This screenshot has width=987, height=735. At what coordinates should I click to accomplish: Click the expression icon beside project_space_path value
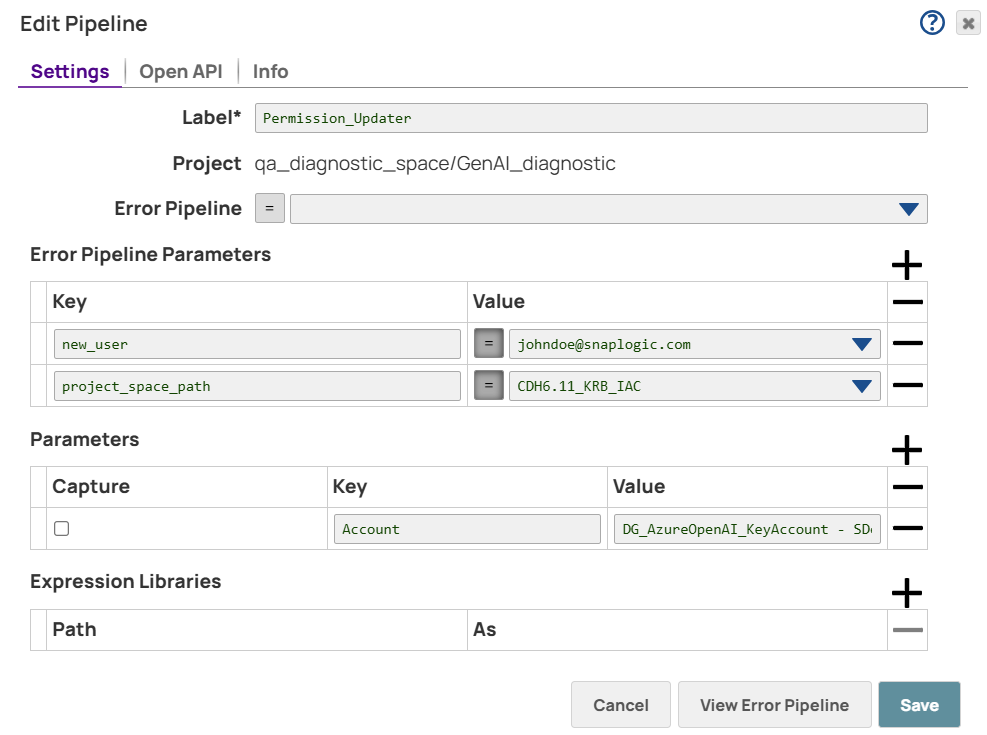click(488, 385)
